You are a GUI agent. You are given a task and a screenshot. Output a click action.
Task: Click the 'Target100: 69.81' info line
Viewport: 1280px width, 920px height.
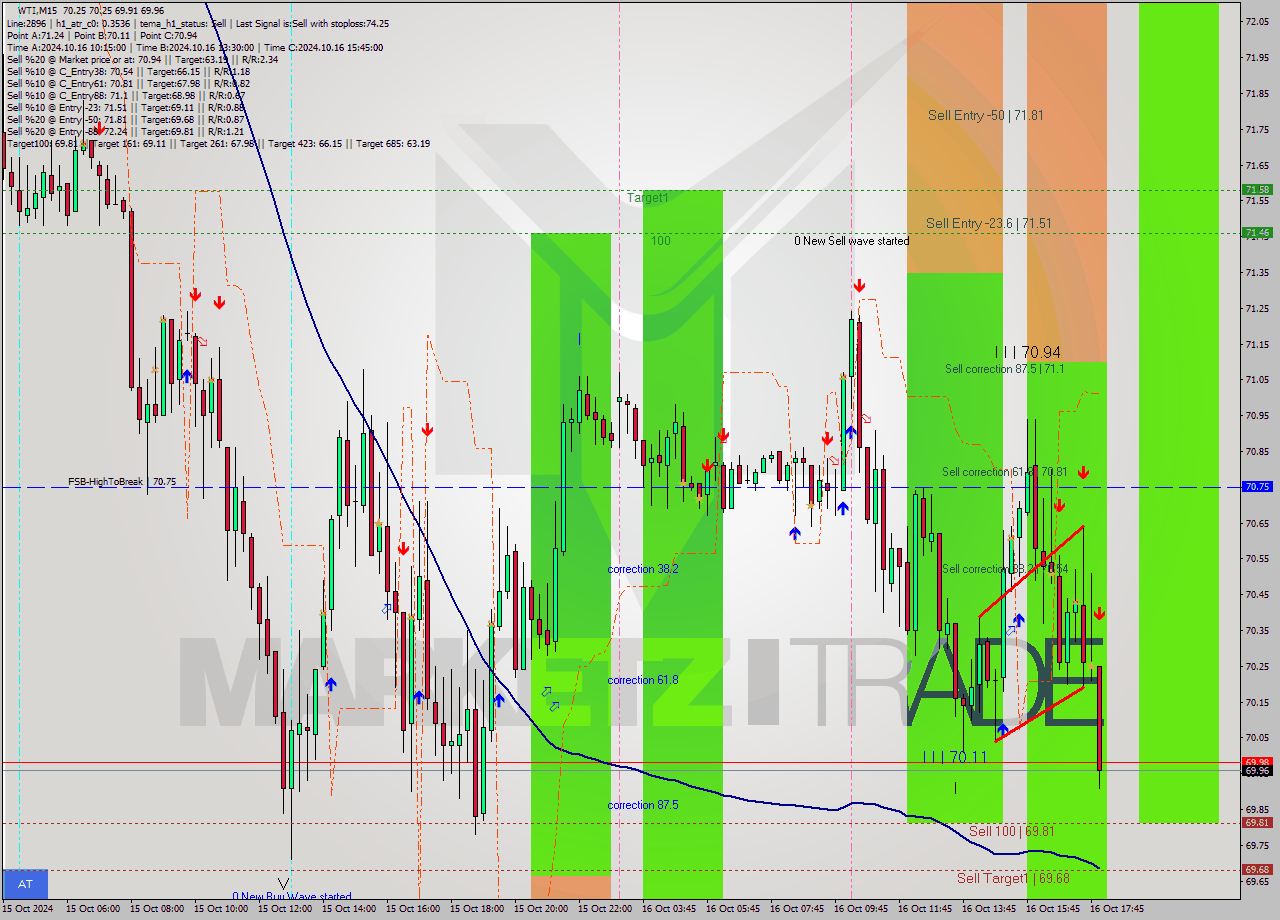[x=41, y=144]
